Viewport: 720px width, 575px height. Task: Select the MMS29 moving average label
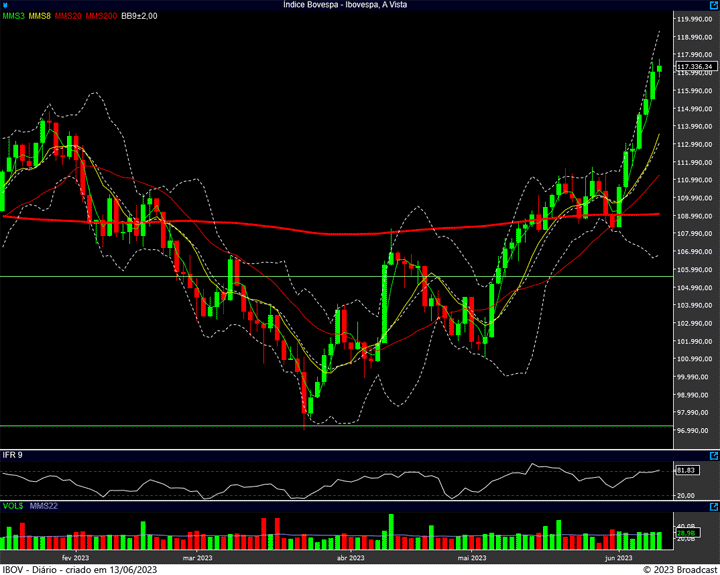click(67, 17)
